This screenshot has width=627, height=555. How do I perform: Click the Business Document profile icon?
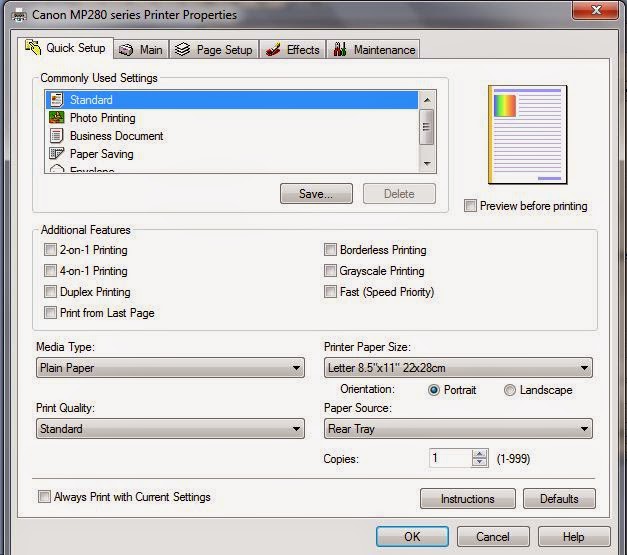[56, 136]
